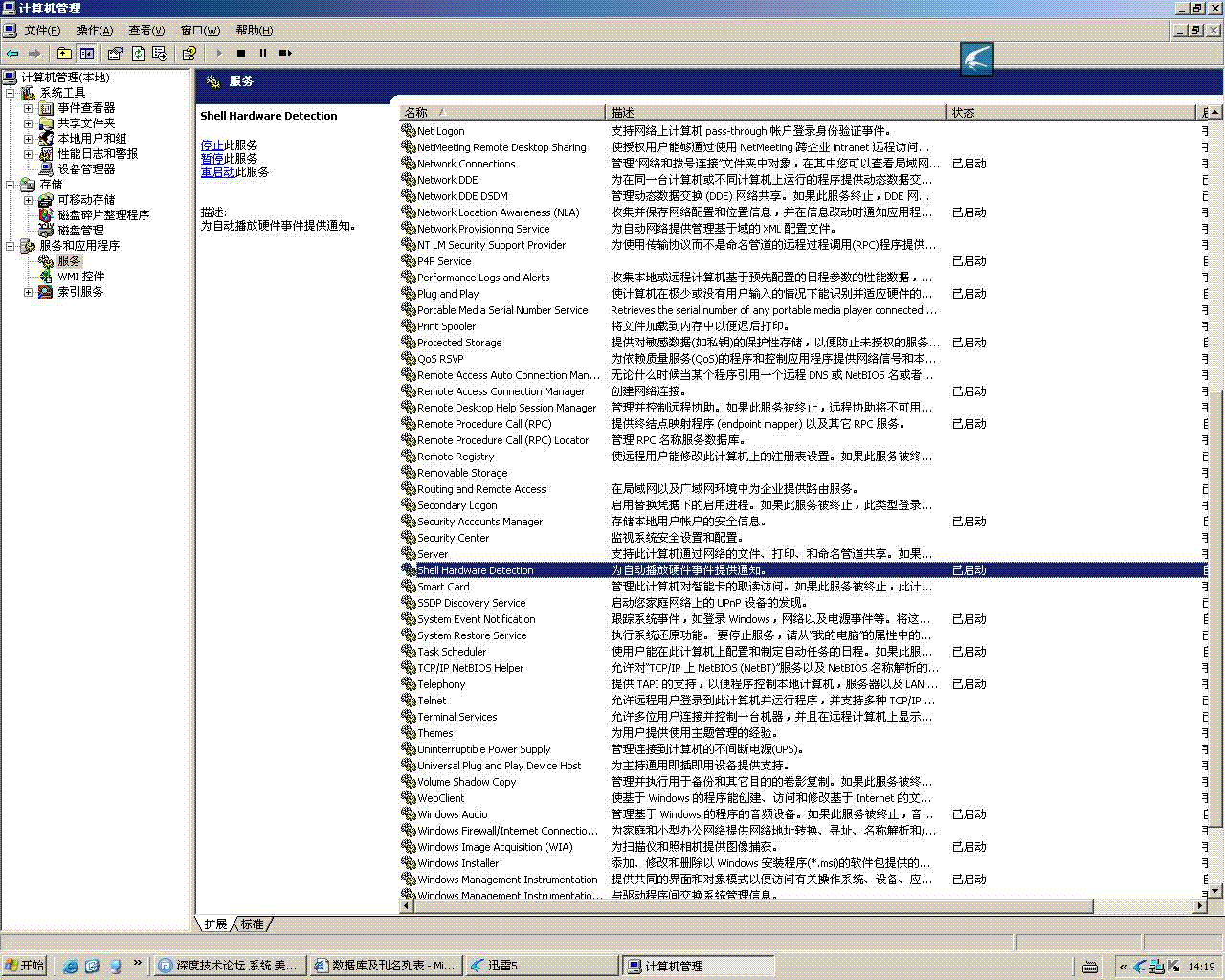Click the 暂停 link to pause this service
The image size is (1225, 980).
click(212, 159)
